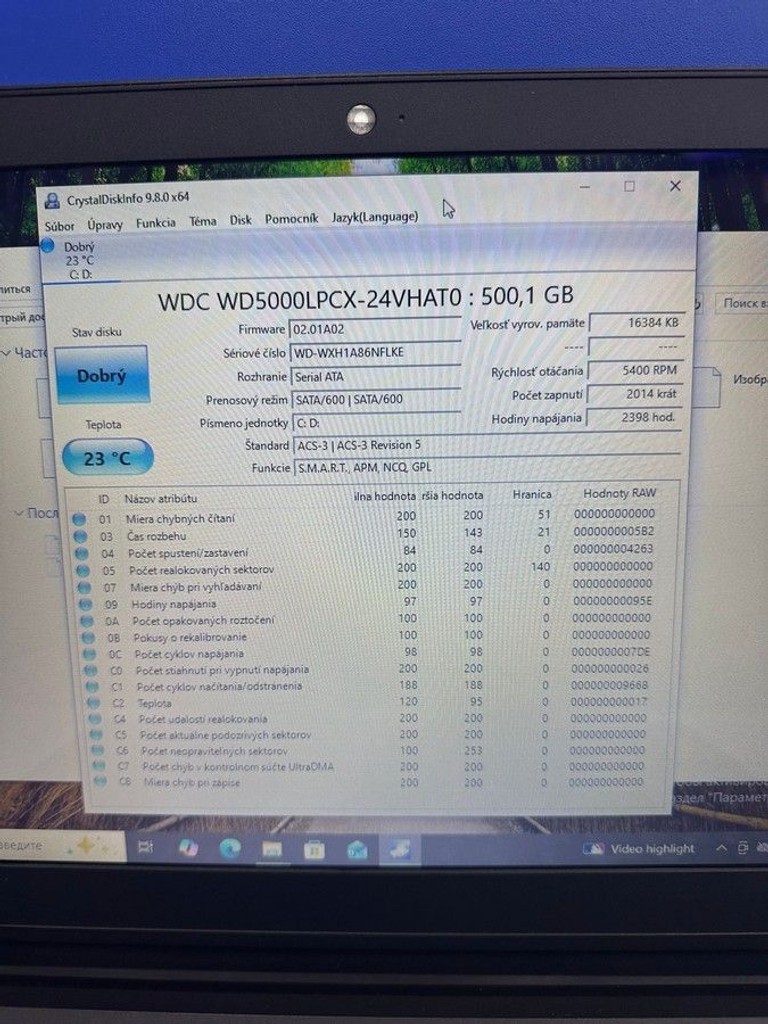This screenshot has height=1024, width=768.
Task: Click status icon for 0C Počet cyklov napájania
Action: click(89, 654)
